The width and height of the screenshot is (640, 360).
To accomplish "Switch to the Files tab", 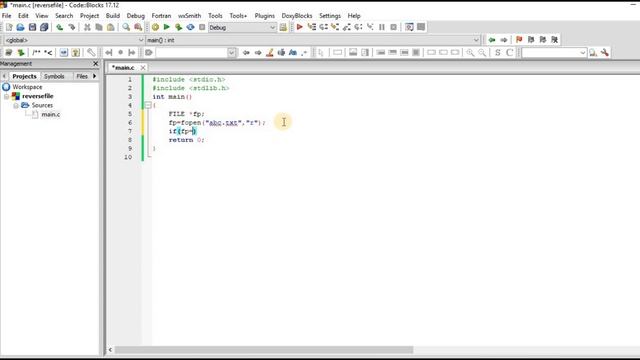I will pyautogui.click(x=82, y=76).
